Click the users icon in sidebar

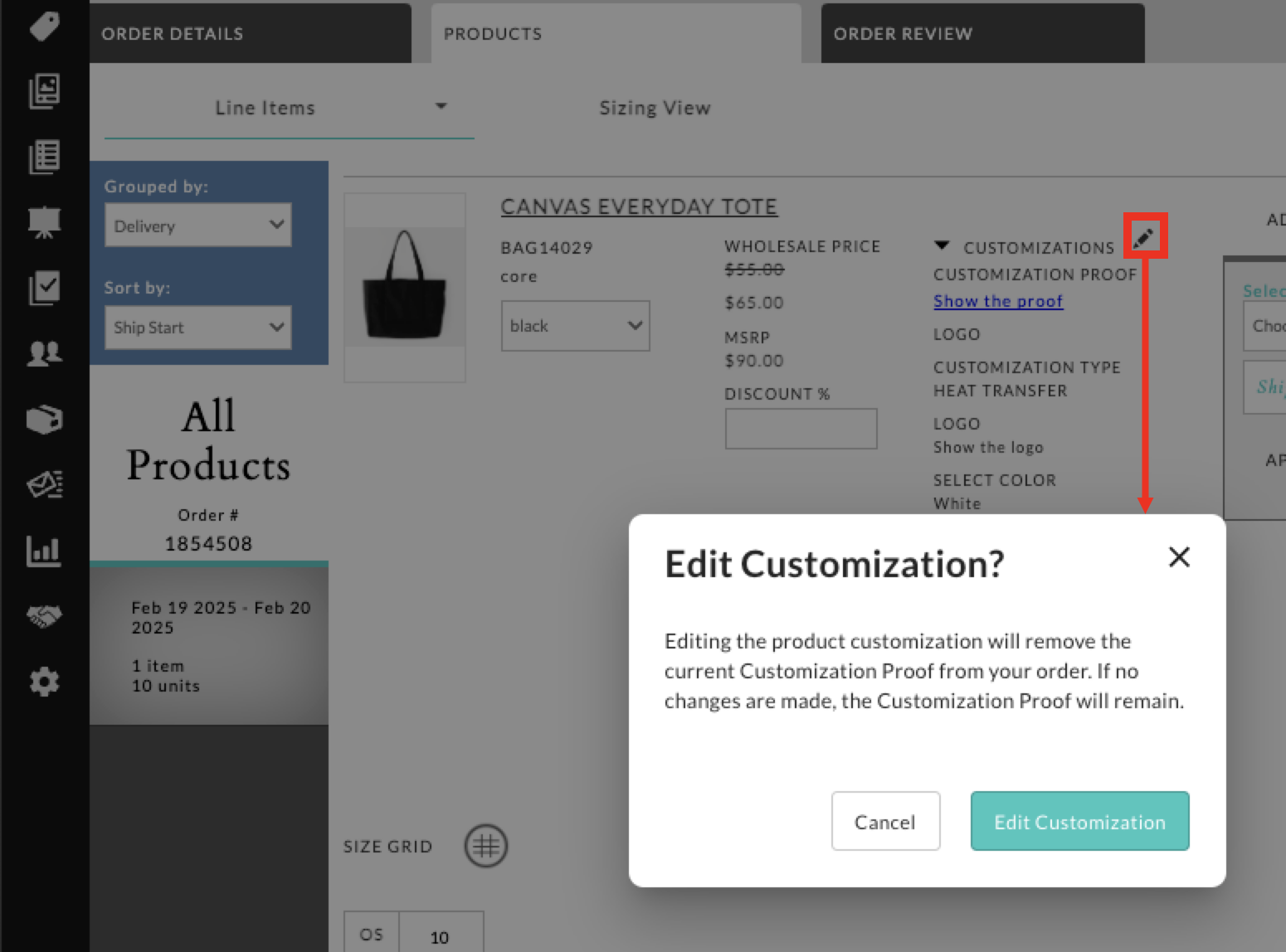coord(44,353)
